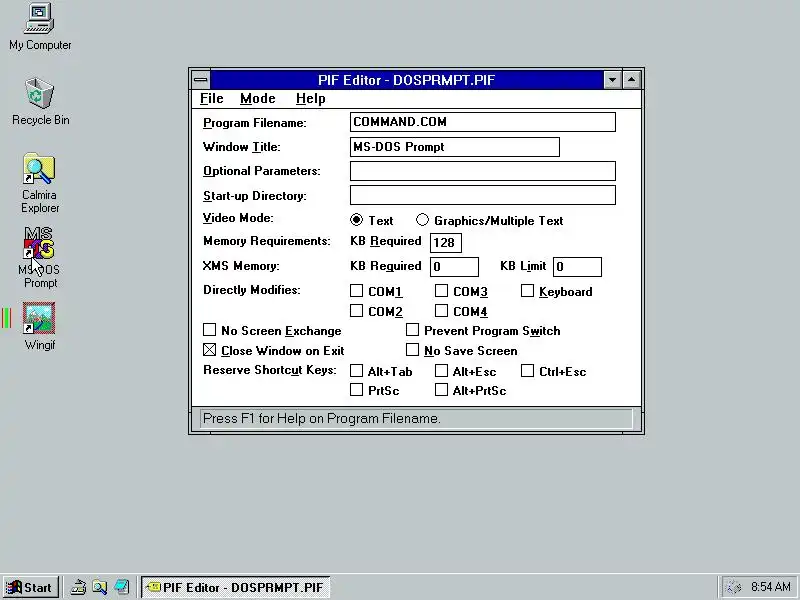Click the XMS Memory KB Required field
The width and height of the screenshot is (800, 600).
(x=455, y=266)
